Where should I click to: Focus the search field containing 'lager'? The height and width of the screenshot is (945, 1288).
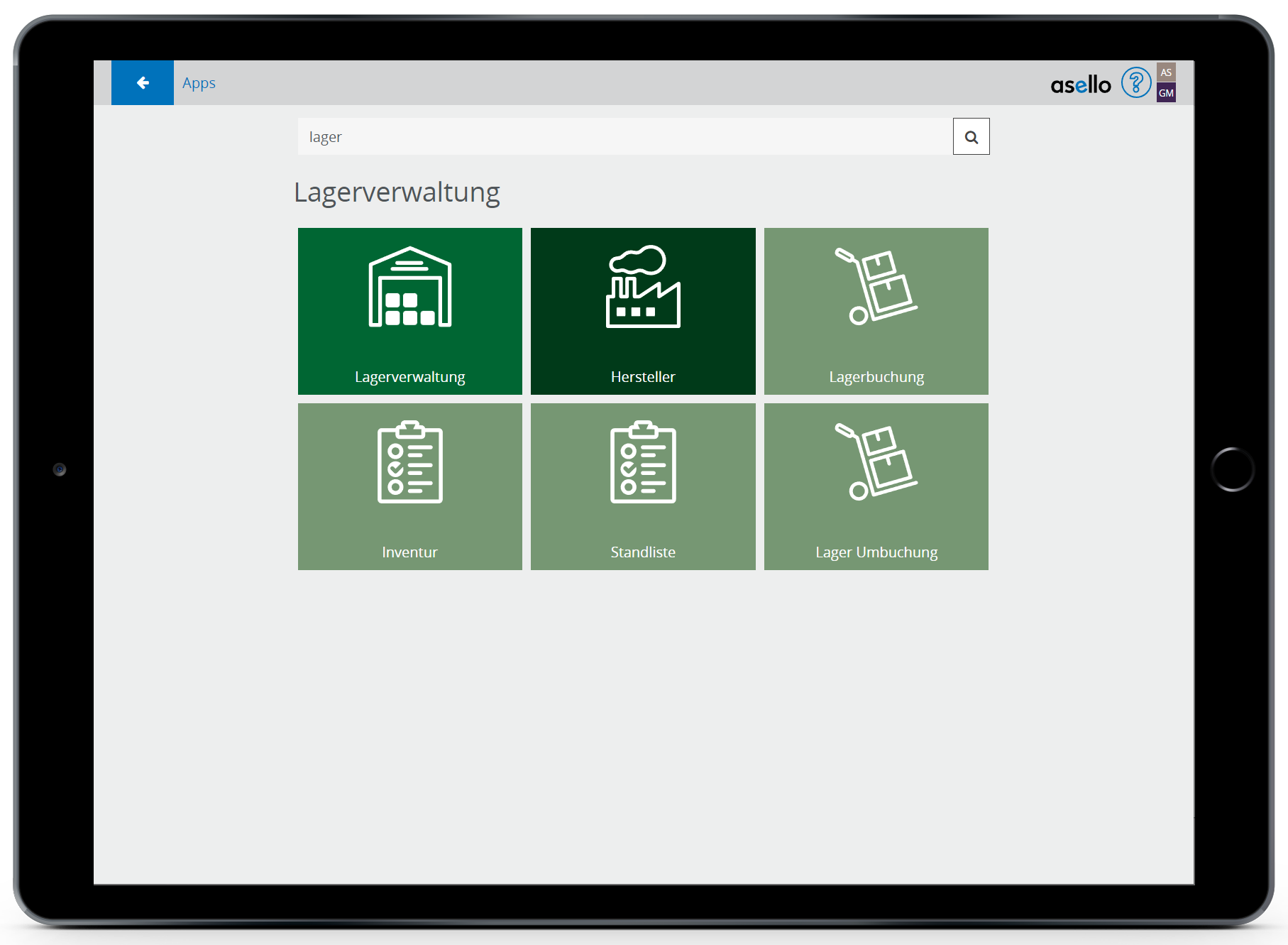pyautogui.click(x=624, y=136)
